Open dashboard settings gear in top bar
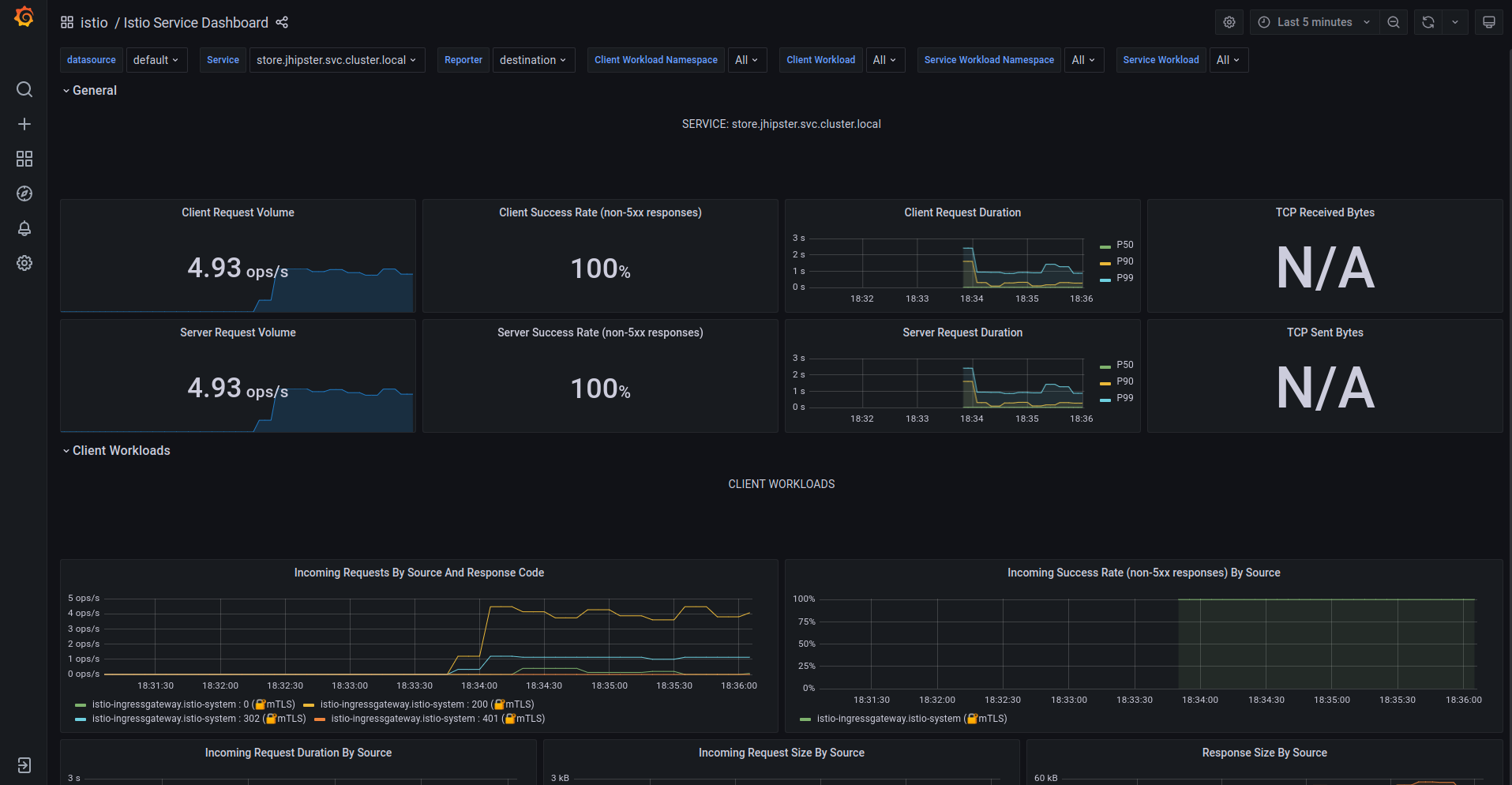Image resolution: width=1512 pixels, height=785 pixels. (1229, 22)
